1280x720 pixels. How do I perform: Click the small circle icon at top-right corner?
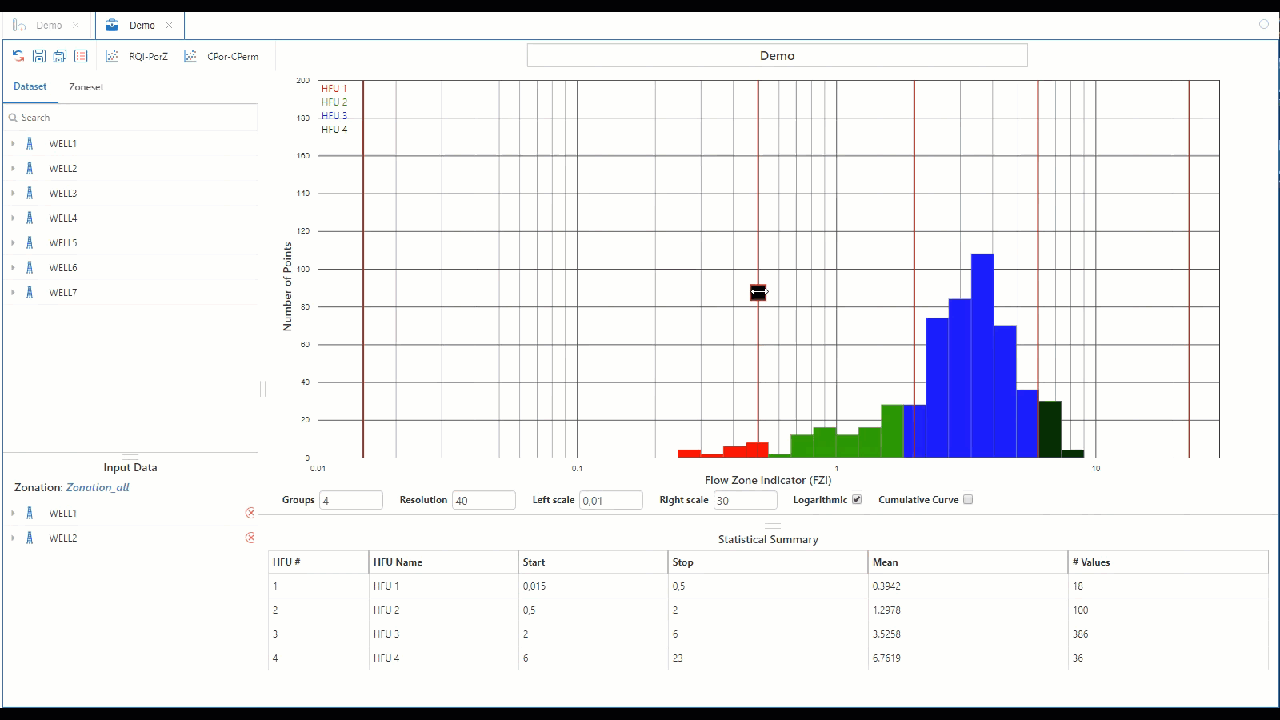(x=1264, y=24)
